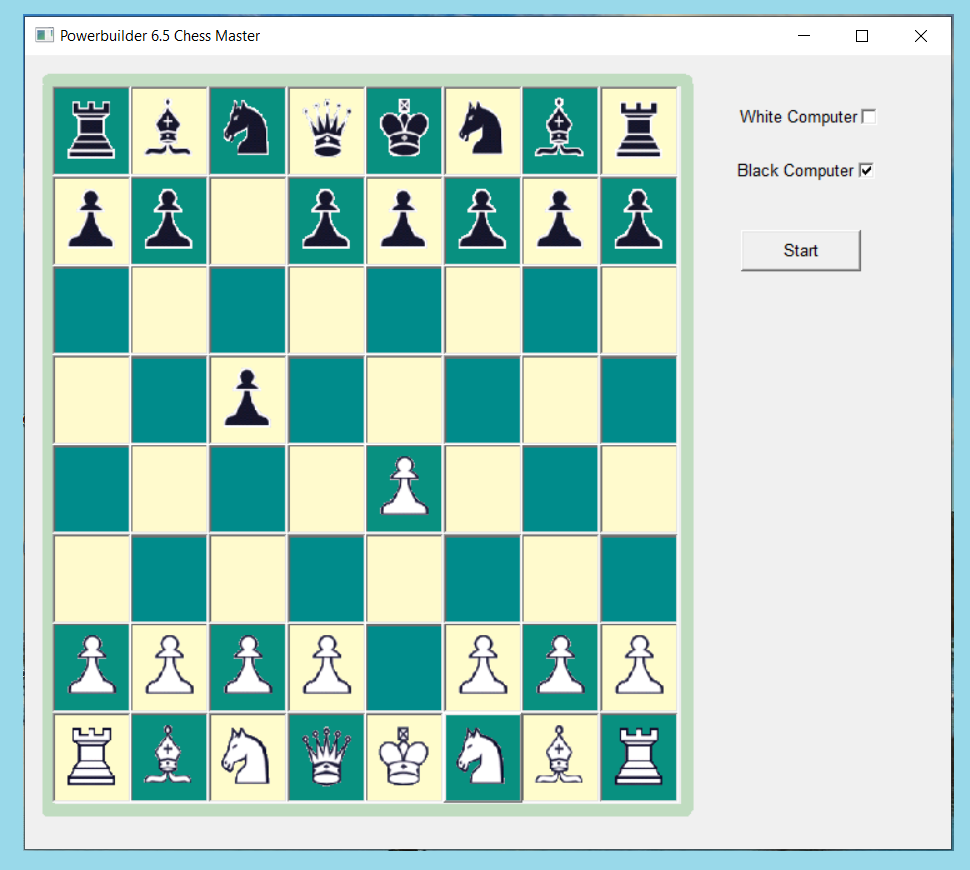Click the advanced black pawn on c5
The height and width of the screenshot is (870, 970).
click(x=247, y=400)
